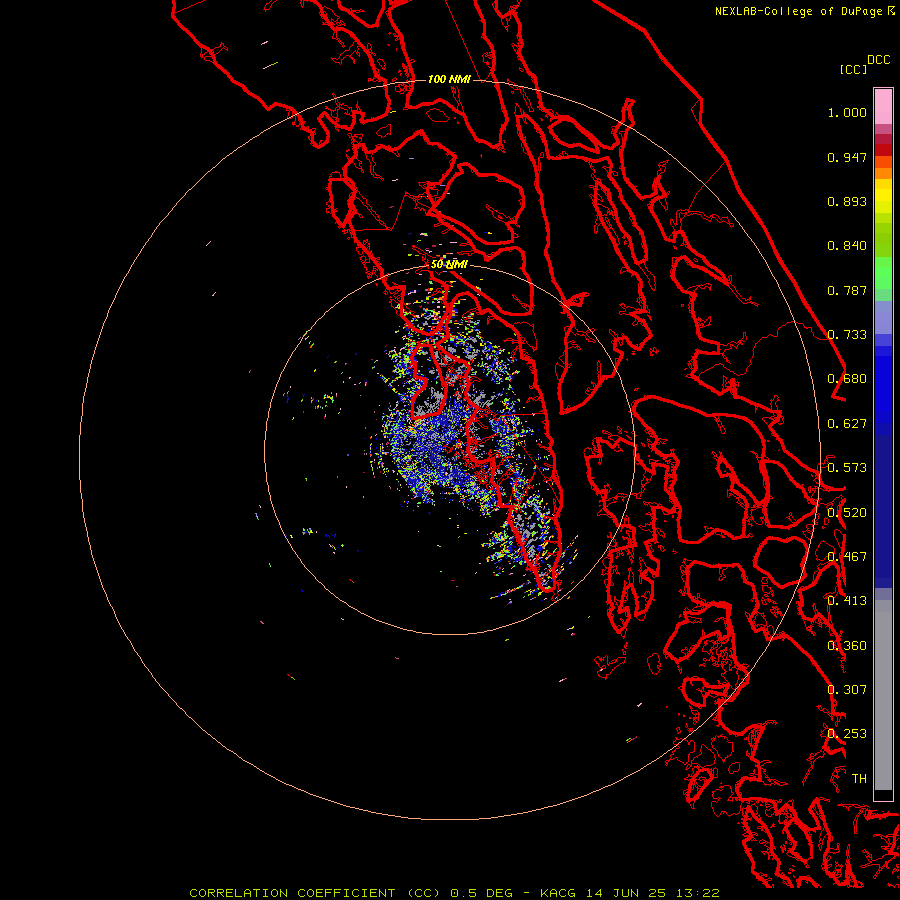Click the 0.733 scale value
The image size is (900, 900).
click(x=847, y=335)
